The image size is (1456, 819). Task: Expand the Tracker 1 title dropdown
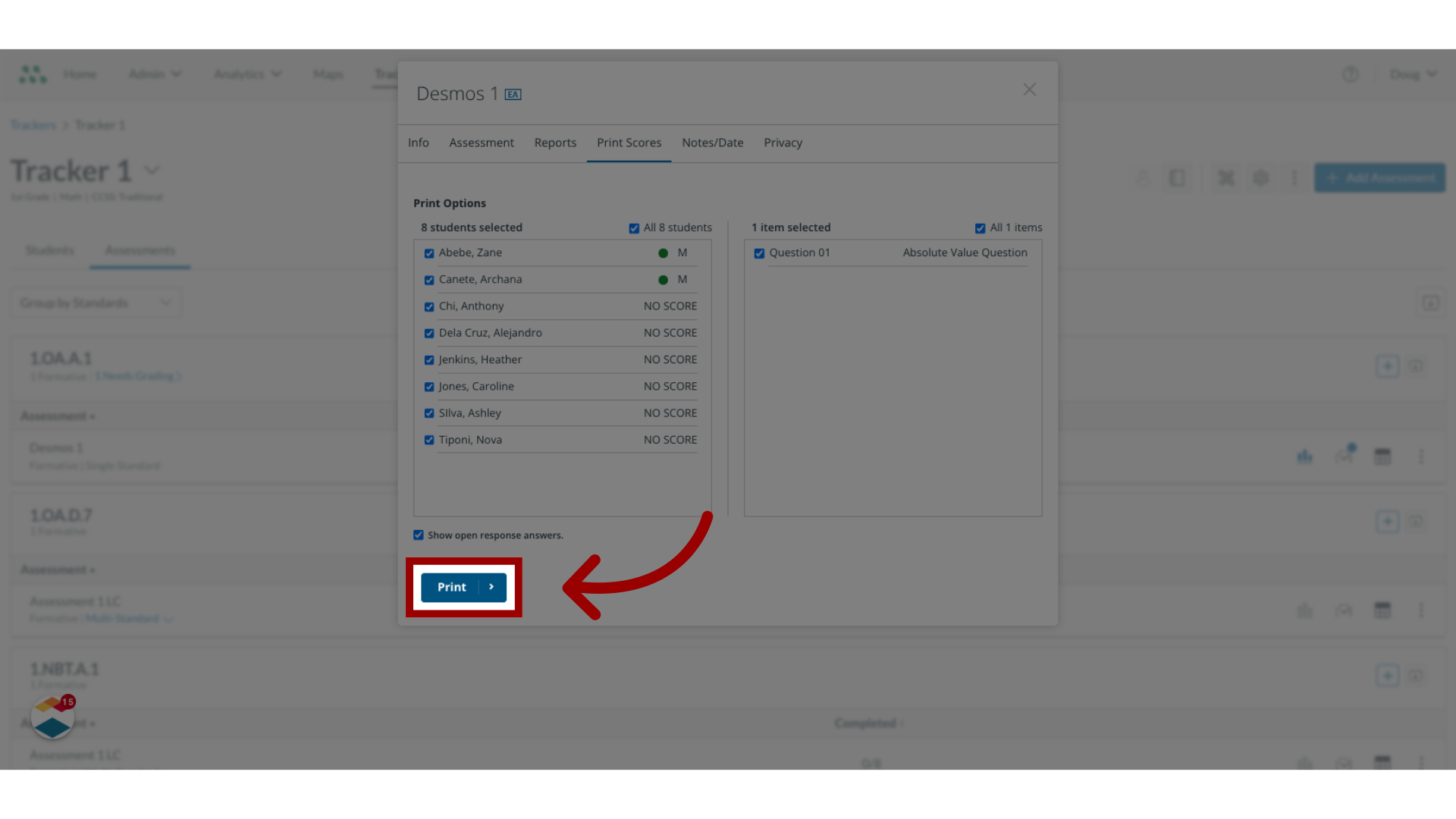(152, 171)
